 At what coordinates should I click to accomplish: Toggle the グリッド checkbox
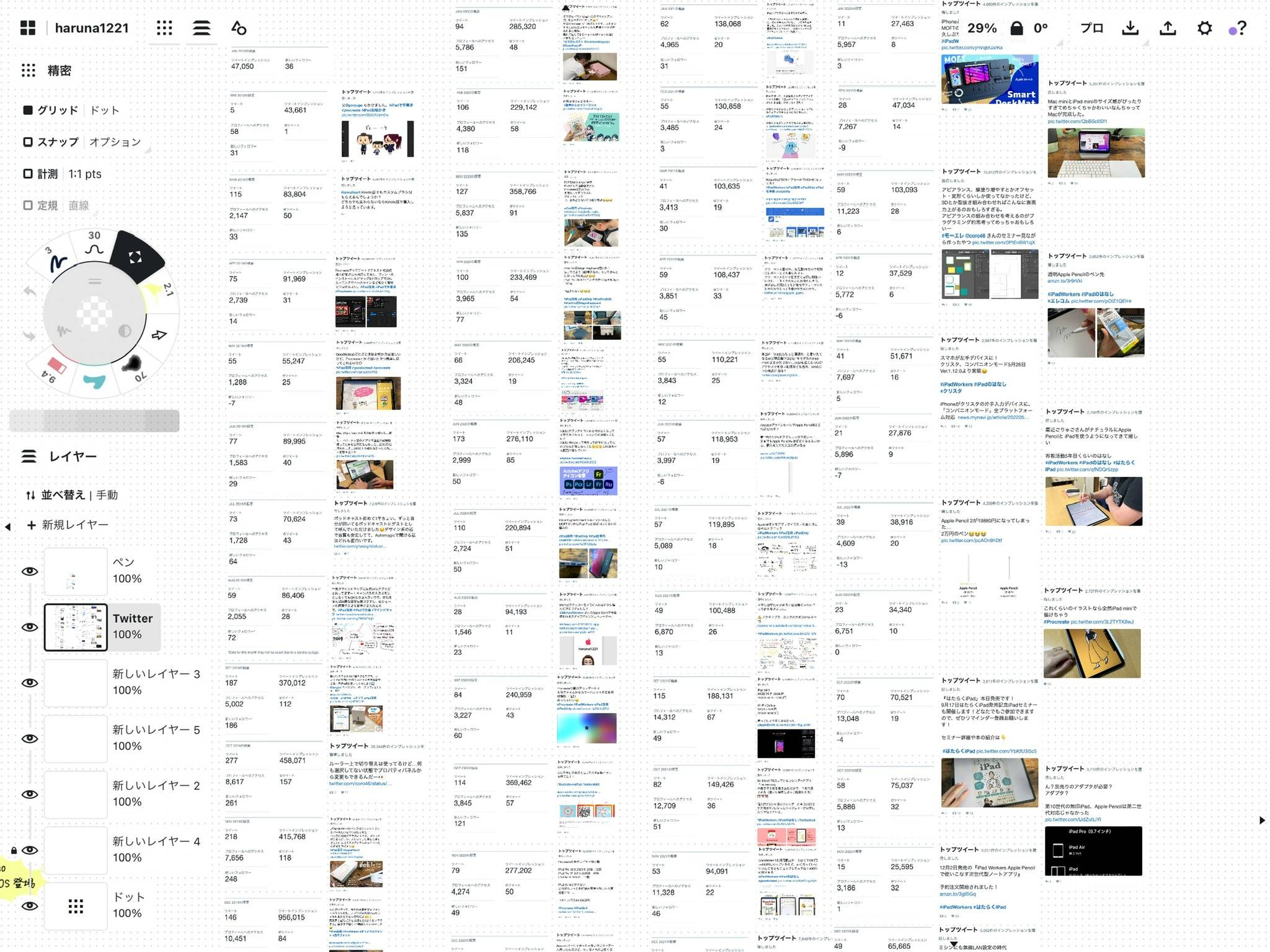coord(28,110)
